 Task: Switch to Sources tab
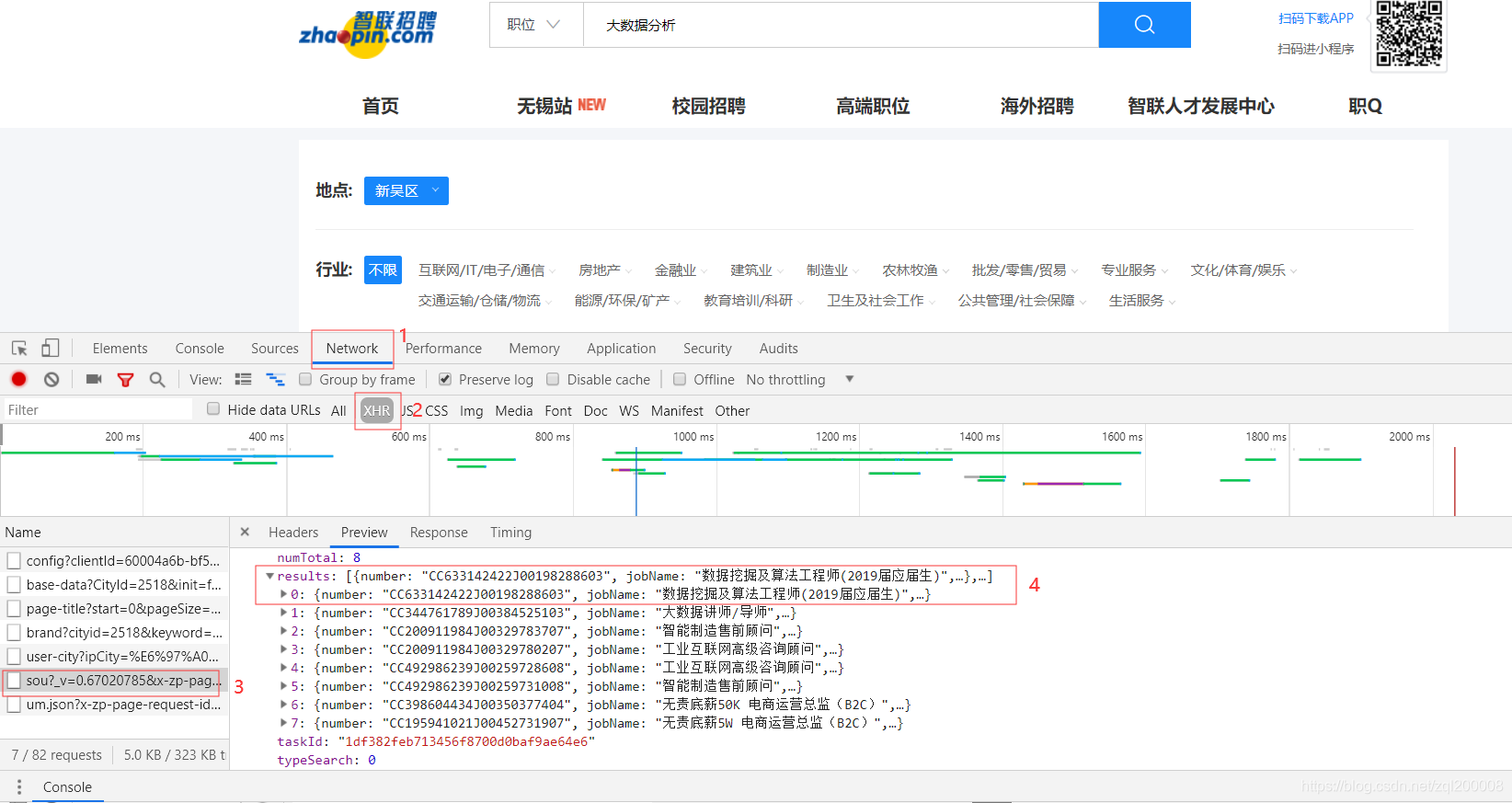tap(275, 349)
